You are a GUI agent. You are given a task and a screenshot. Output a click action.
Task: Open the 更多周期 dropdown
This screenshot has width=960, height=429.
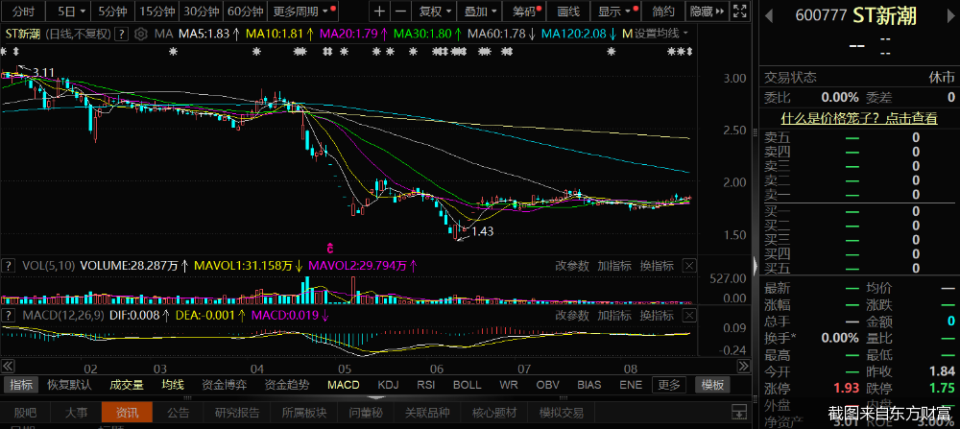point(304,10)
